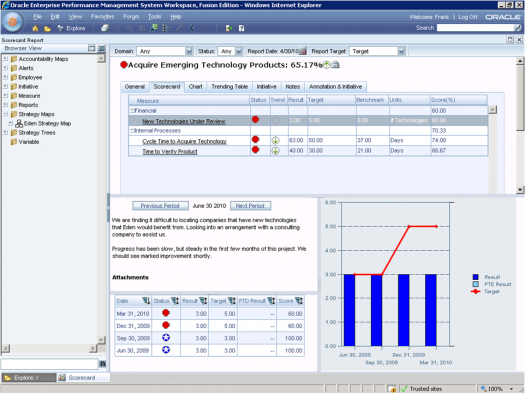This screenshot has height=394, width=525.
Task: Click the Explore bottom tab
Action: point(28,378)
